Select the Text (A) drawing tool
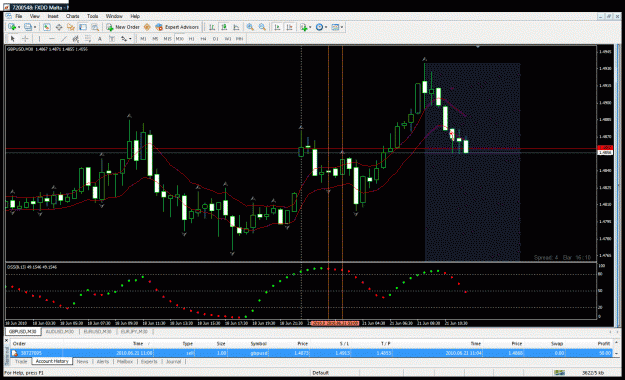This screenshot has height=380, width=625. 100,39
